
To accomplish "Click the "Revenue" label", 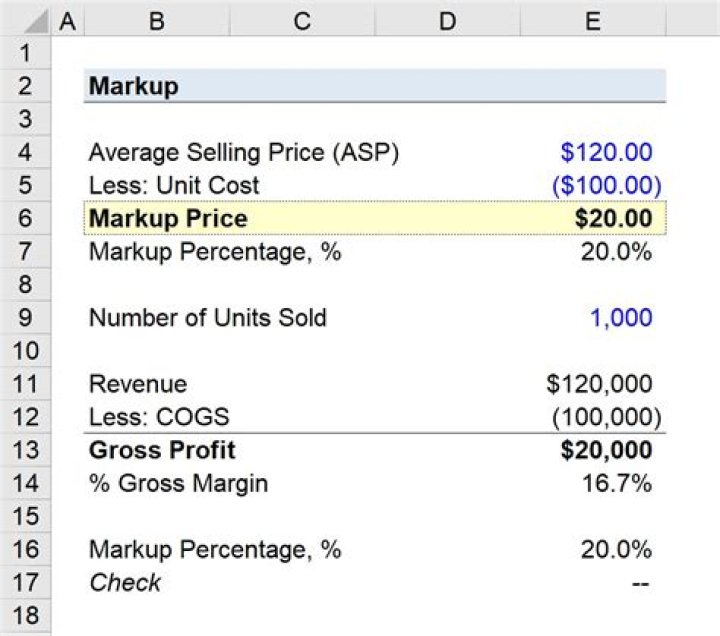I will 138,384.
